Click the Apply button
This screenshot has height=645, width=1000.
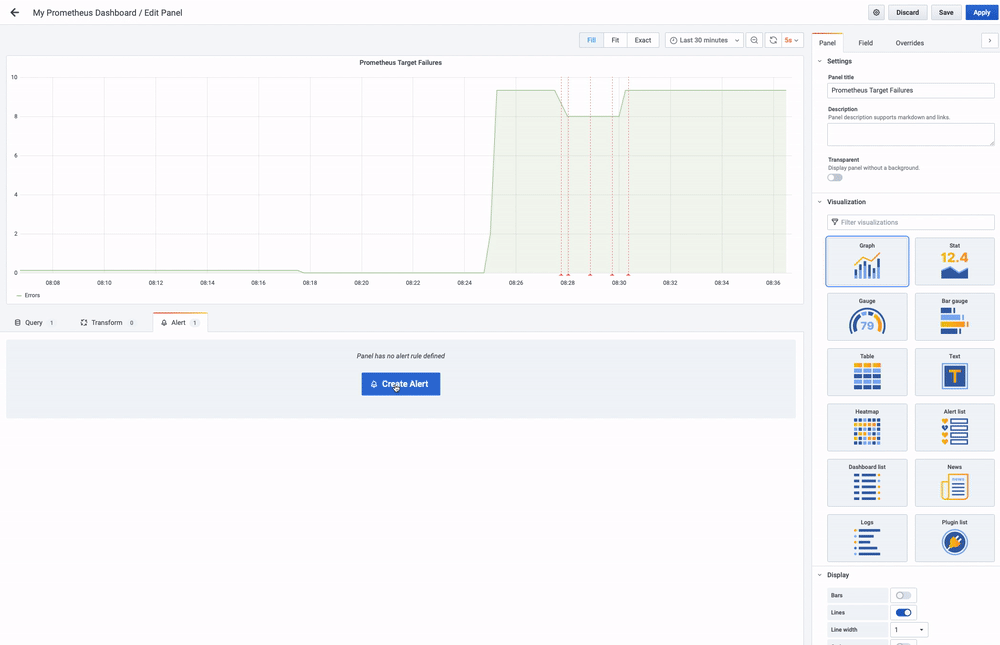(982, 12)
